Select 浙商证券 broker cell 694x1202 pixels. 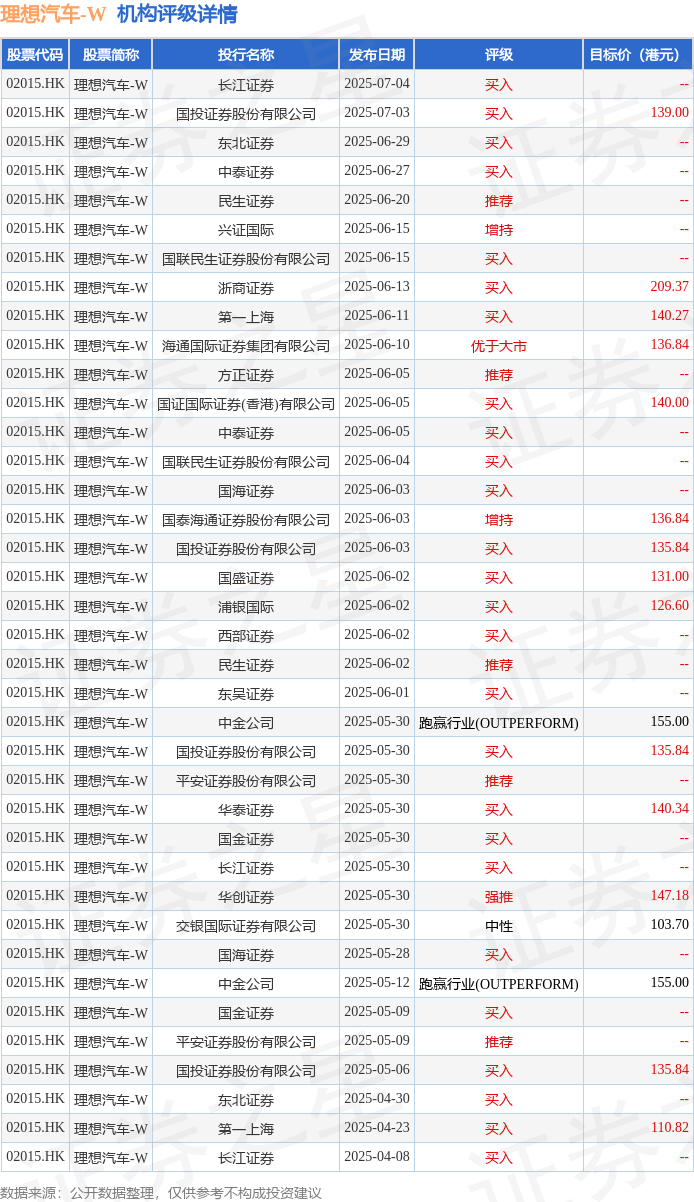tap(246, 287)
